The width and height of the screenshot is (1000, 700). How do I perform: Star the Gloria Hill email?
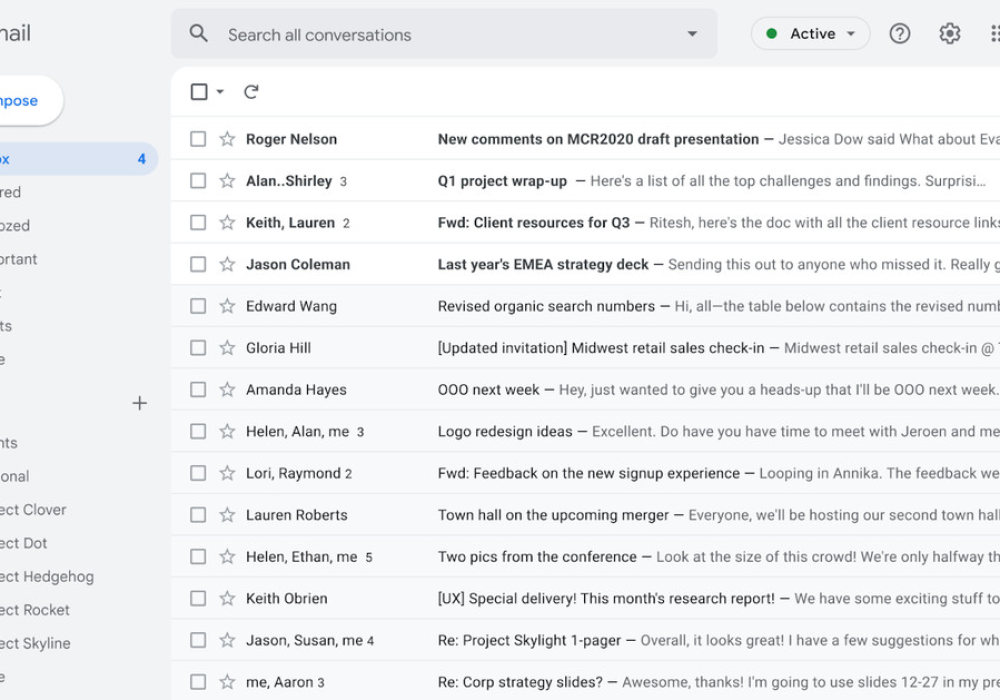[227, 348]
